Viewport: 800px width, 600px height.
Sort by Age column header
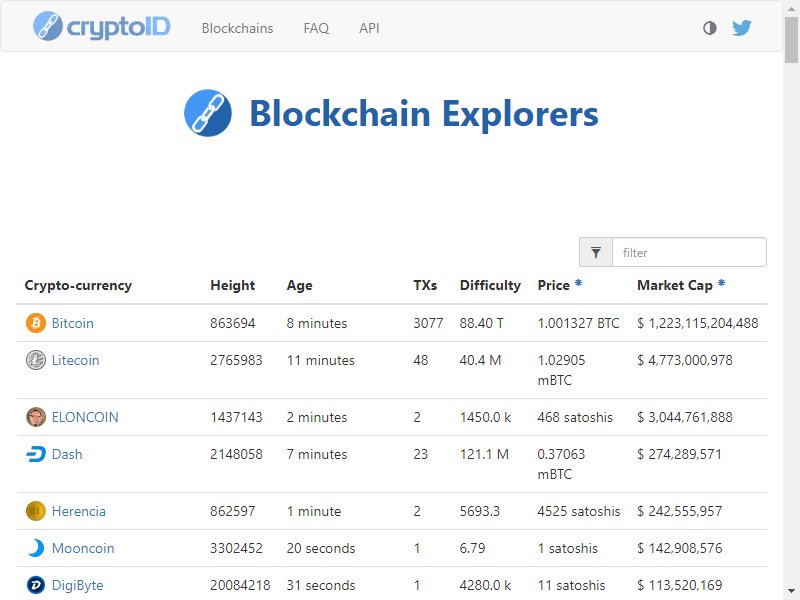(x=299, y=285)
